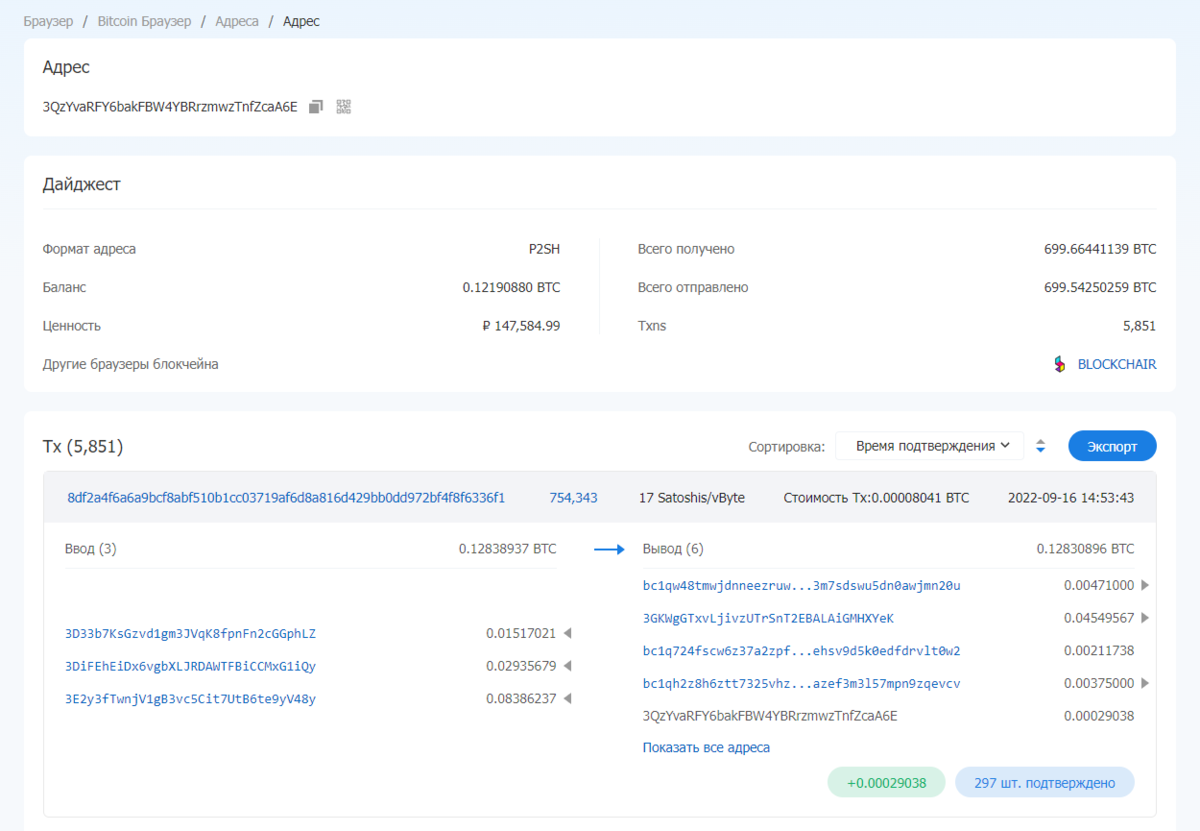Open the BLOCKCHAIR explorer link
Image resolution: width=1200 pixels, height=831 pixels.
1117,365
